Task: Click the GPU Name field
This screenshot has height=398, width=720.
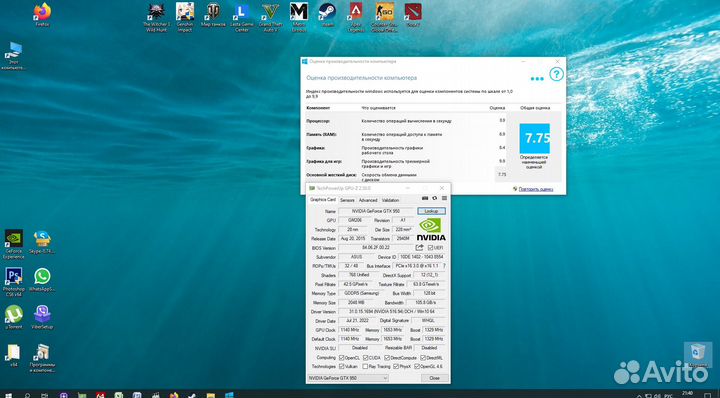Action: coord(376,211)
